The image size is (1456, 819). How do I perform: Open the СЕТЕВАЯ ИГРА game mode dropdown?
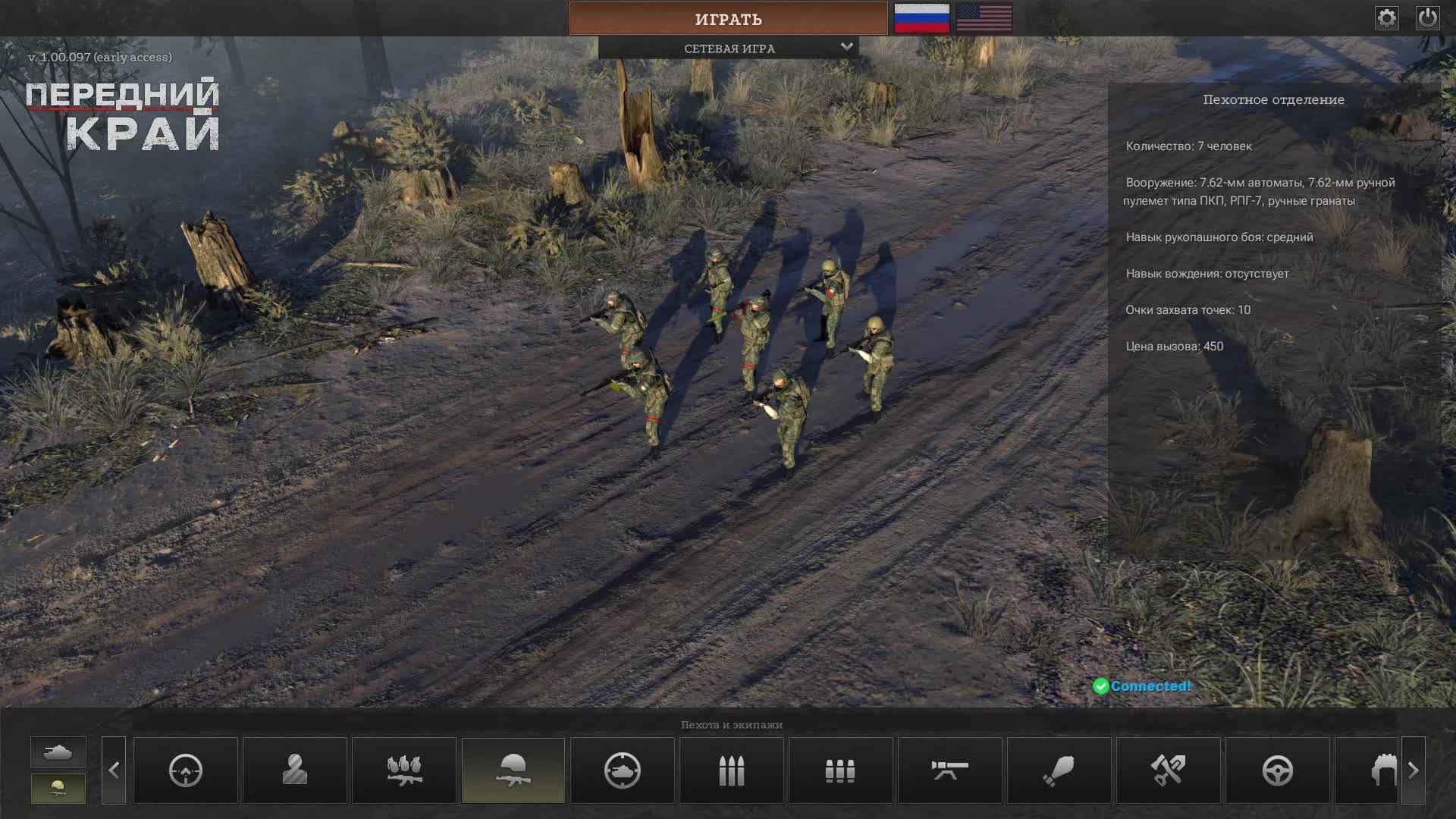(729, 48)
